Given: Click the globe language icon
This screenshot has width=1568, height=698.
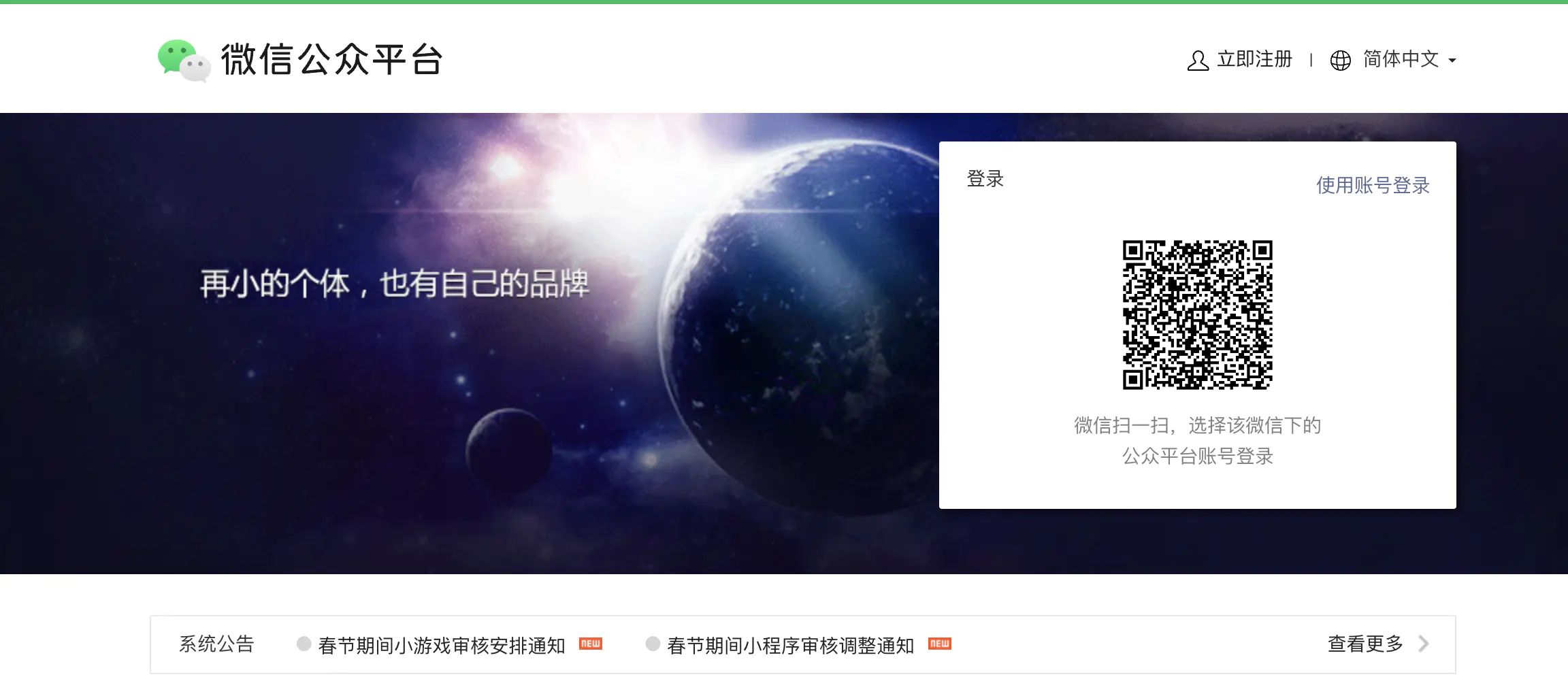Looking at the screenshot, I should point(1340,61).
